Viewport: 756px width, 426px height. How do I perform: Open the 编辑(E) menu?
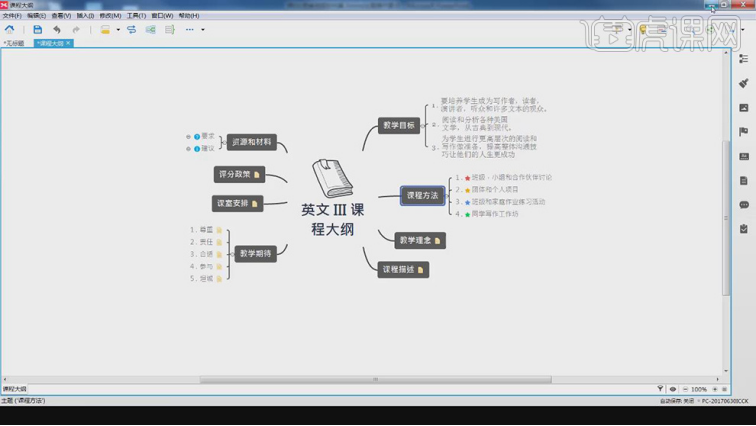coord(36,16)
